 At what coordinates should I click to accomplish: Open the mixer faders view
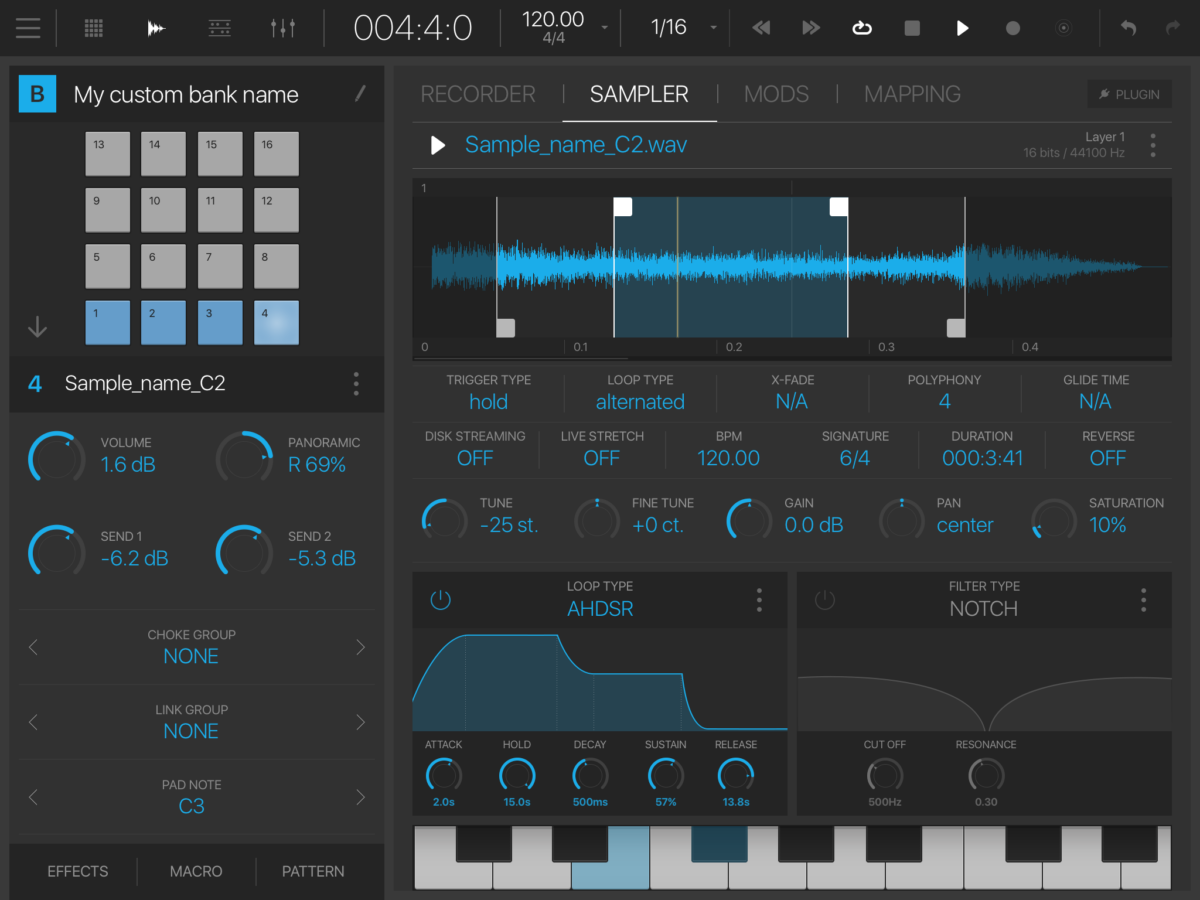[x=283, y=28]
